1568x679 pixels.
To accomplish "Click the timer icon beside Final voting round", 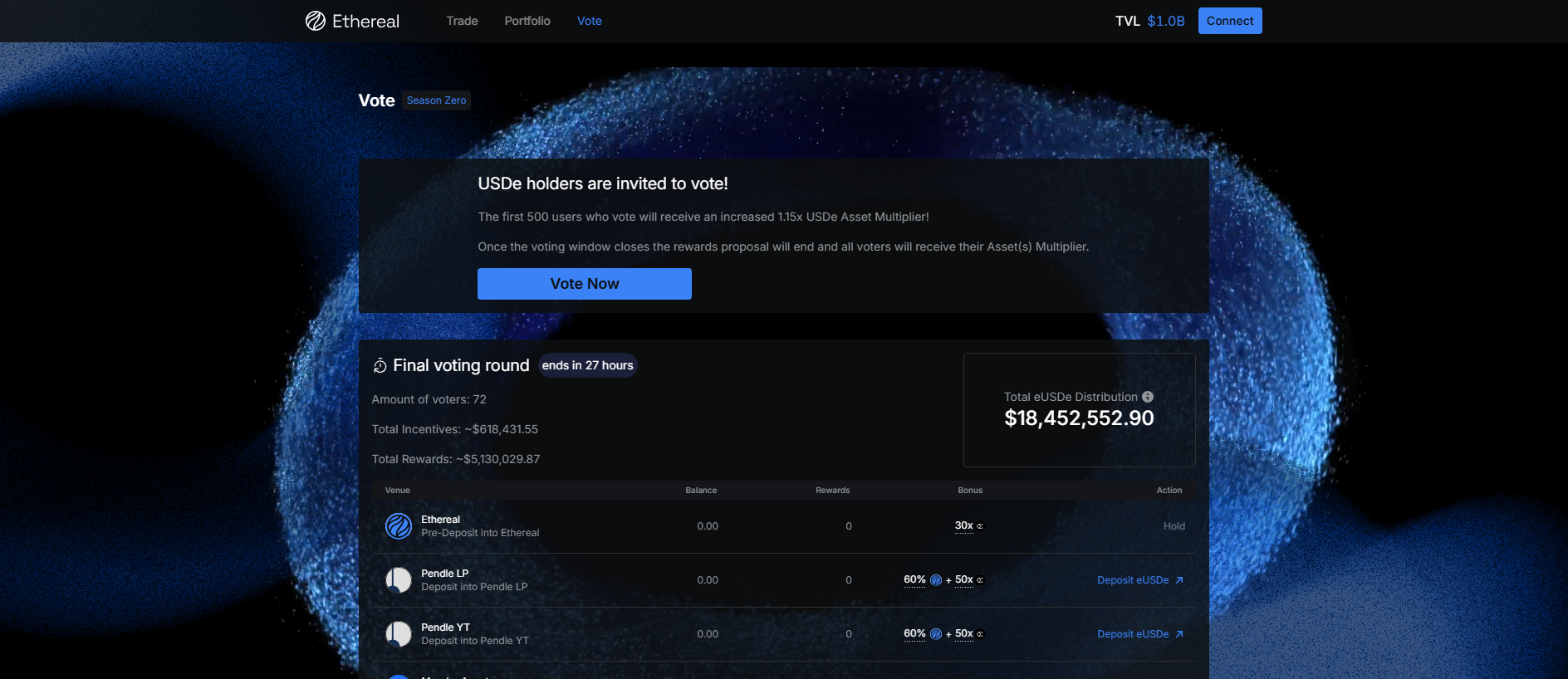I will click(380, 366).
